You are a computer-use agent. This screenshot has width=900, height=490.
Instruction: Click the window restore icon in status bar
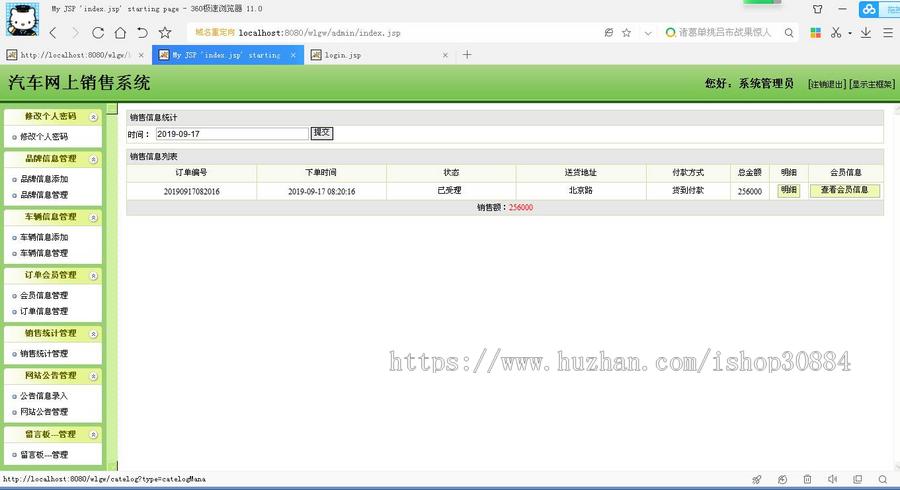pyautogui.click(x=858, y=479)
